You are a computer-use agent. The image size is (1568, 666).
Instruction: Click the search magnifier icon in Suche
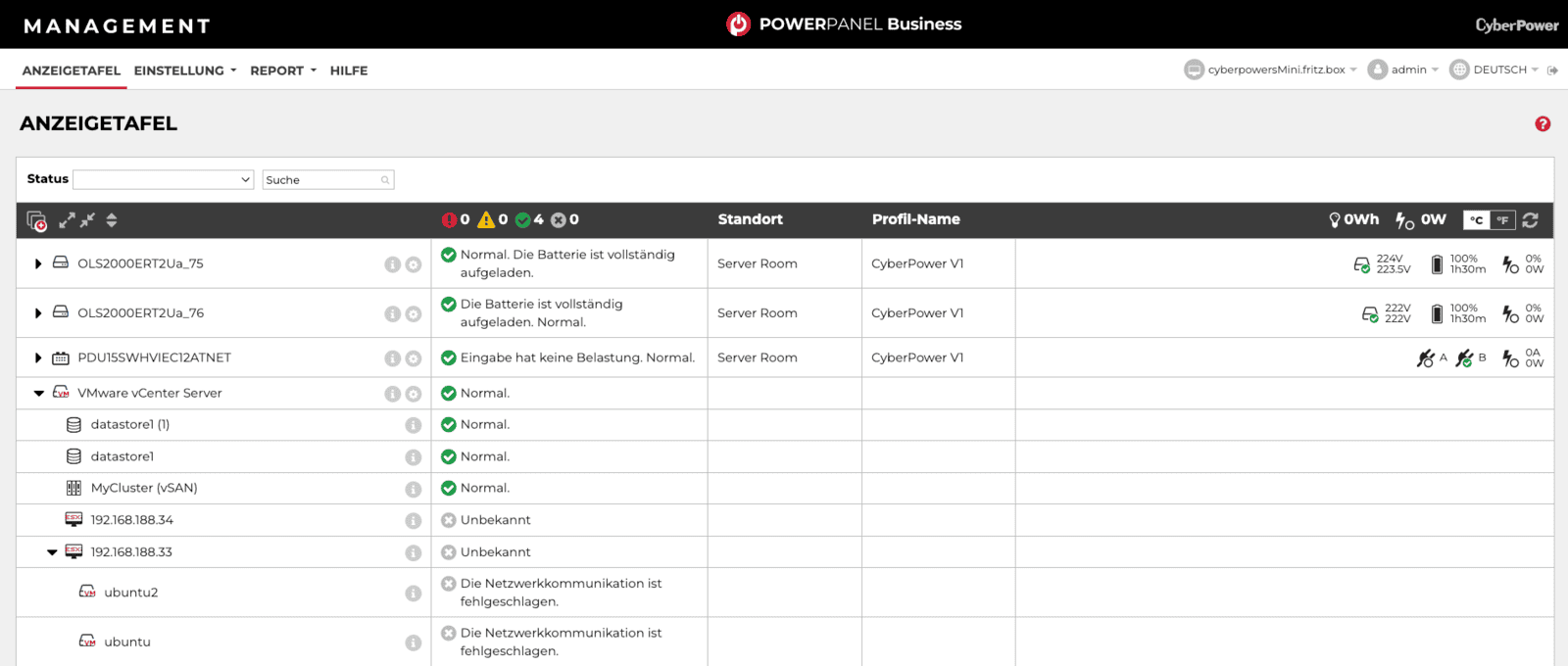tap(385, 180)
